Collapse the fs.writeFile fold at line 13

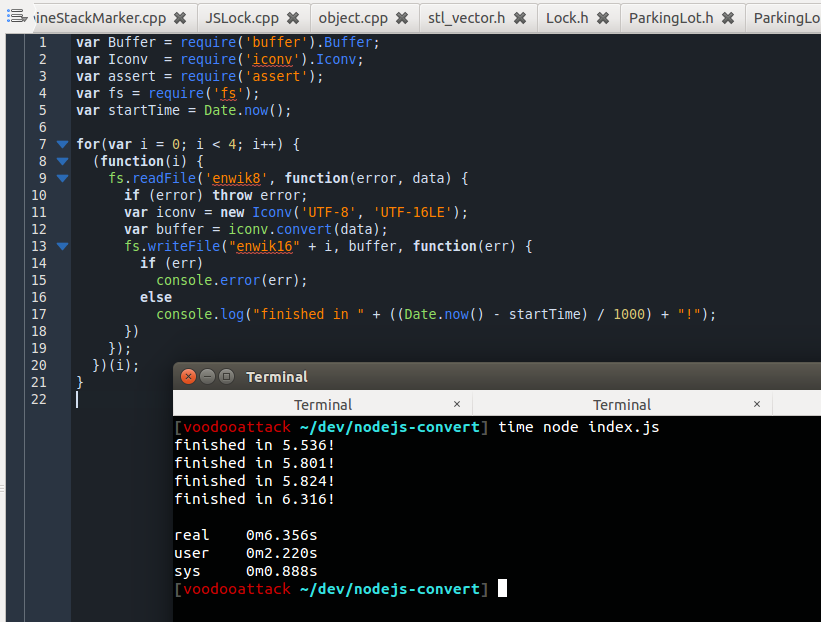pos(62,245)
